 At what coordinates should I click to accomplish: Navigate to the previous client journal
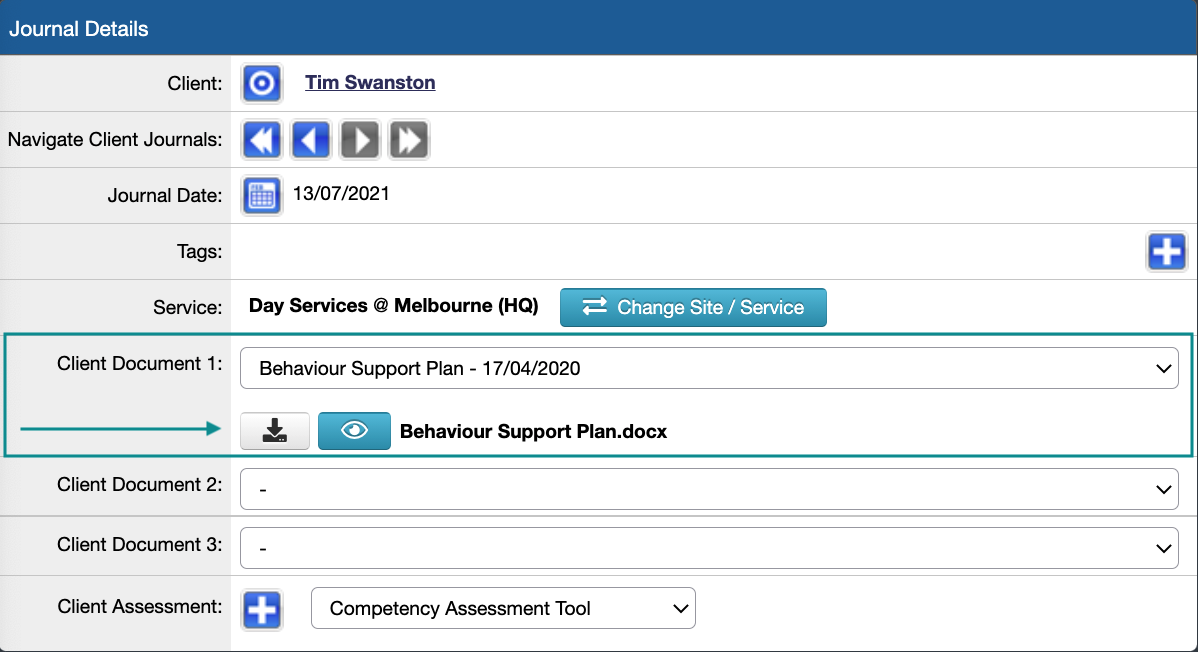pyautogui.click(x=310, y=139)
